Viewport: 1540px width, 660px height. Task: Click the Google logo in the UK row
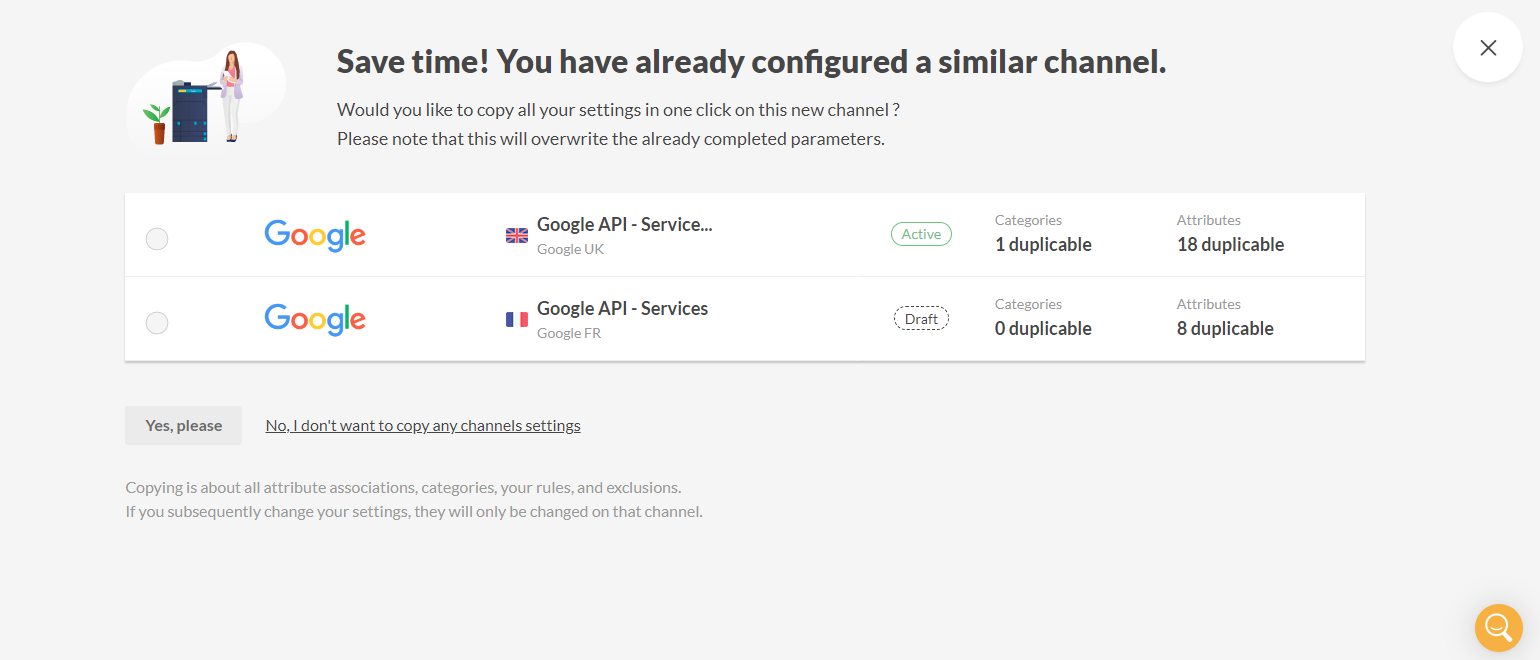click(315, 235)
